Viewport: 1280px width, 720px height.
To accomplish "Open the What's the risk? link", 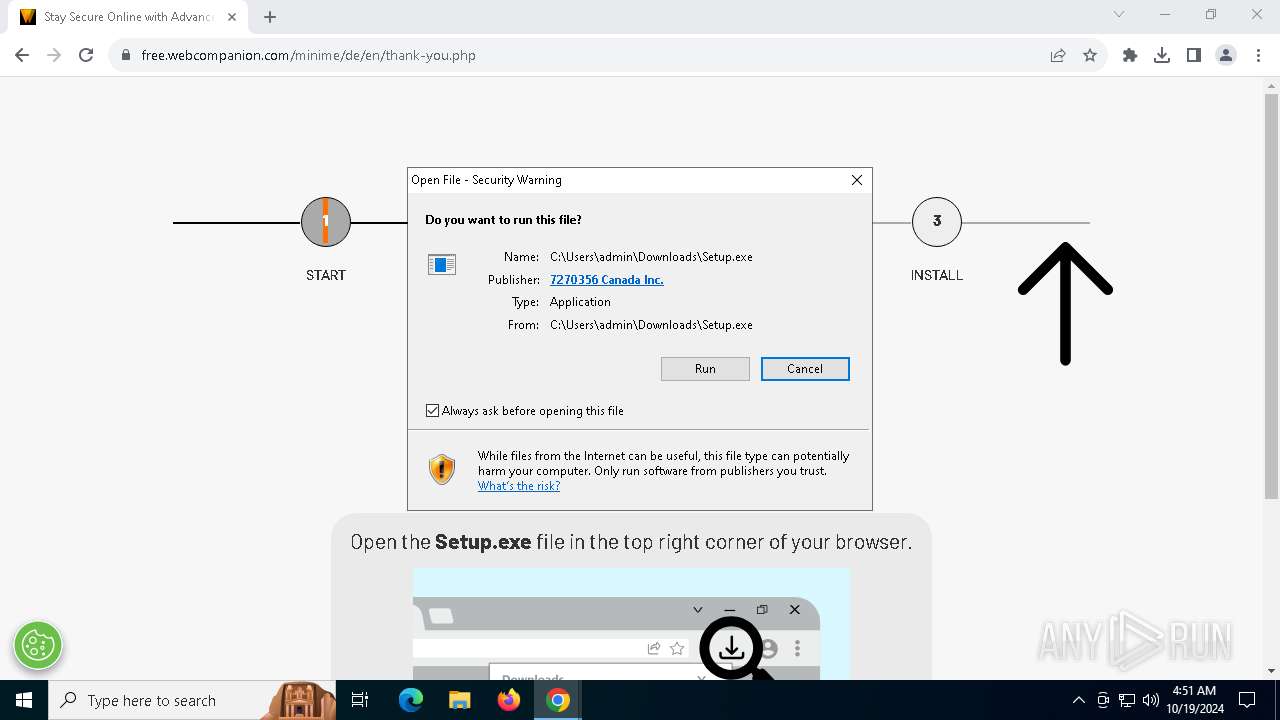I will [x=519, y=486].
